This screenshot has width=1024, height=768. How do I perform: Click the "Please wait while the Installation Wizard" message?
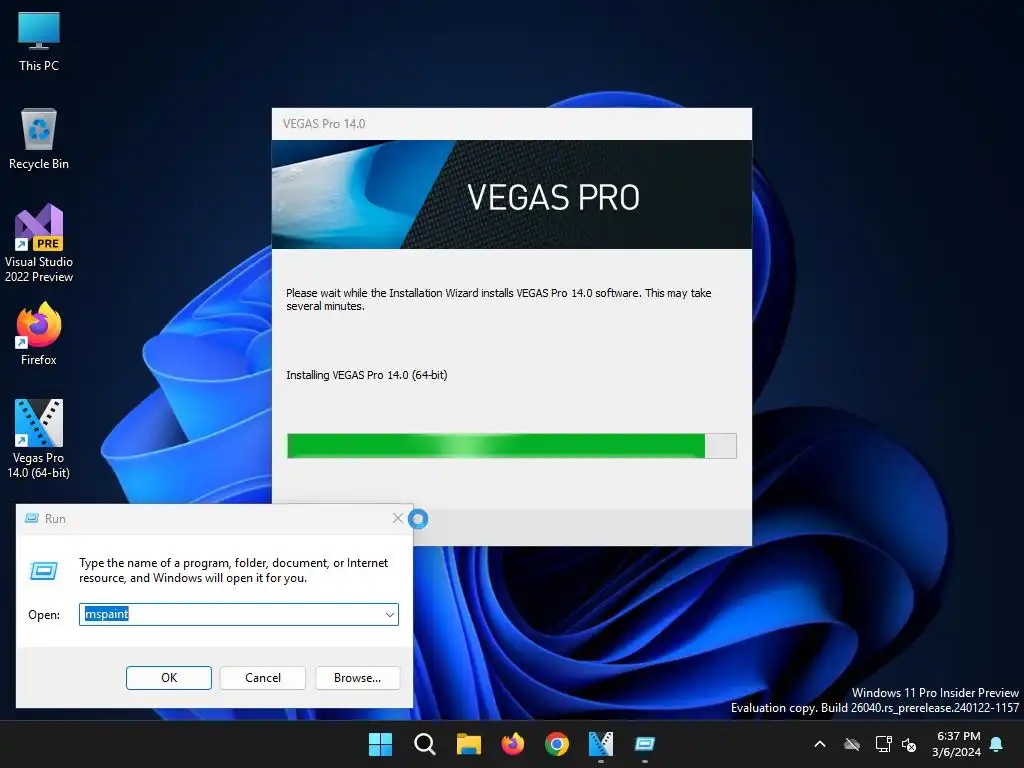click(498, 300)
